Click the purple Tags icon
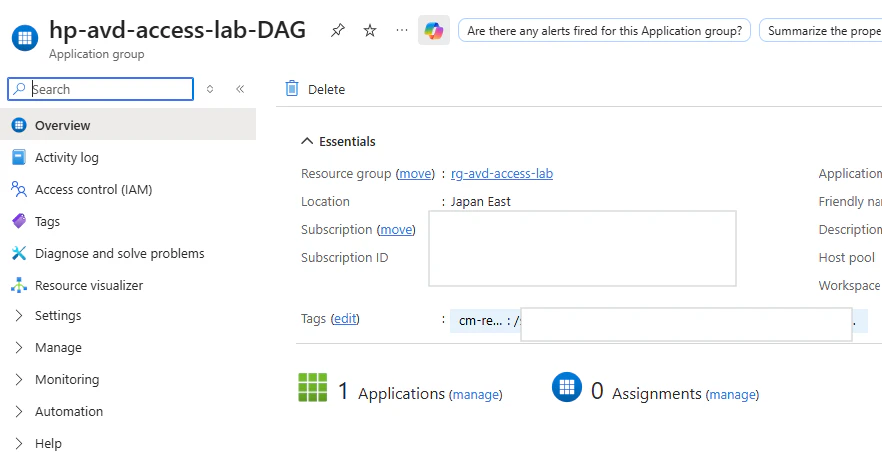Viewport: 882px width, 458px height. tap(19, 221)
